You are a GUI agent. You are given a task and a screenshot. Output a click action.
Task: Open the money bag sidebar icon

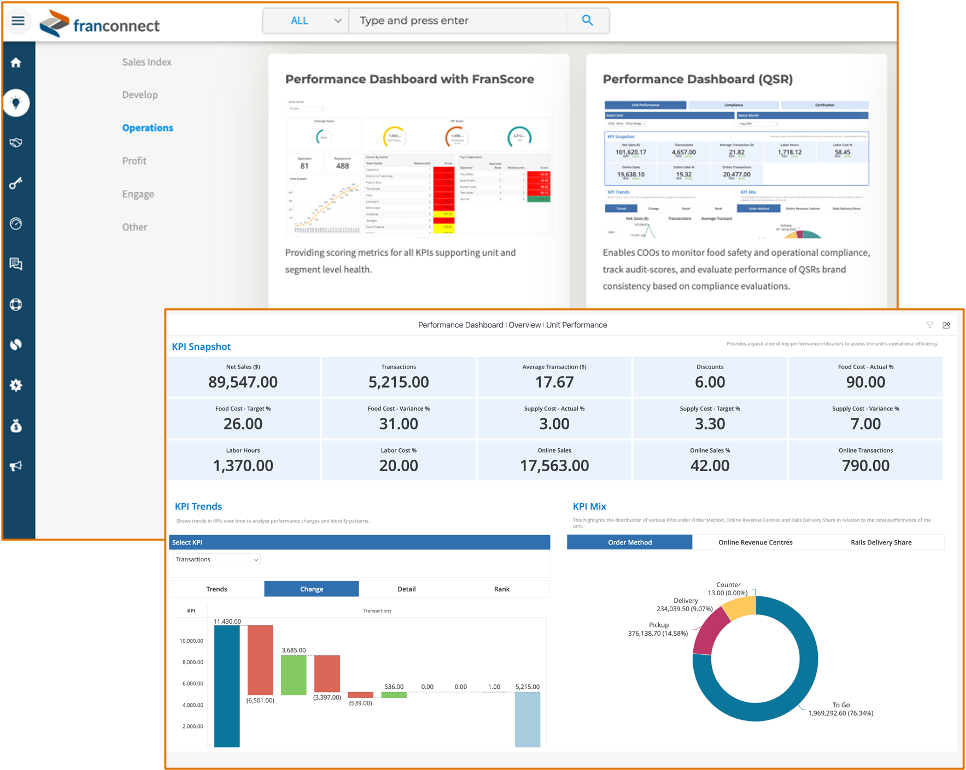click(17, 426)
